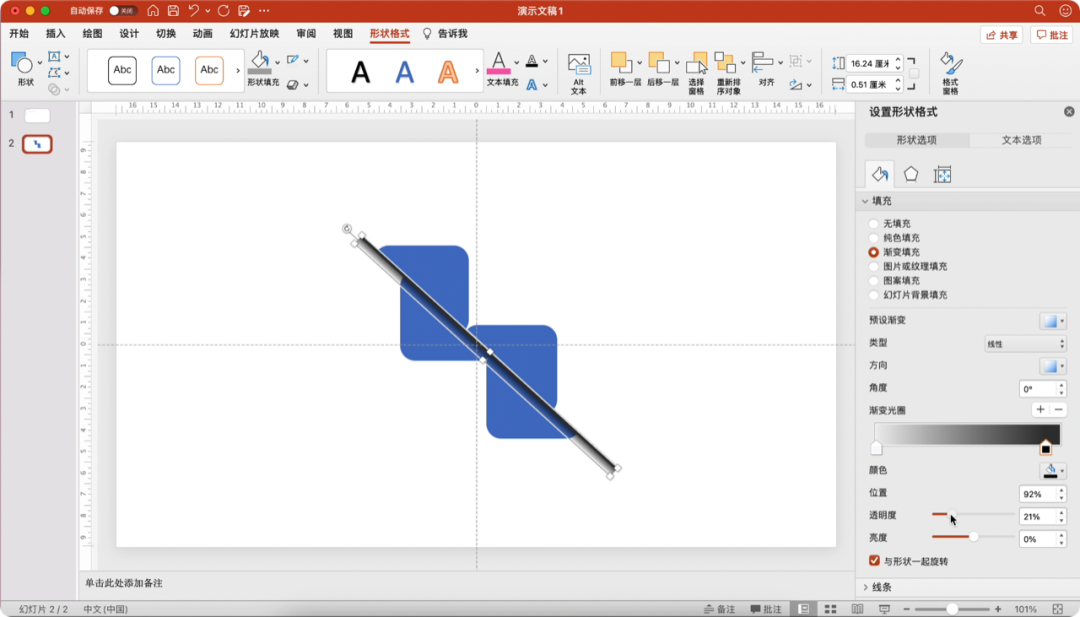The height and width of the screenshot is (617, 1080).
Task: Adjust the Transparency slider handle
Action: (951, 514)
